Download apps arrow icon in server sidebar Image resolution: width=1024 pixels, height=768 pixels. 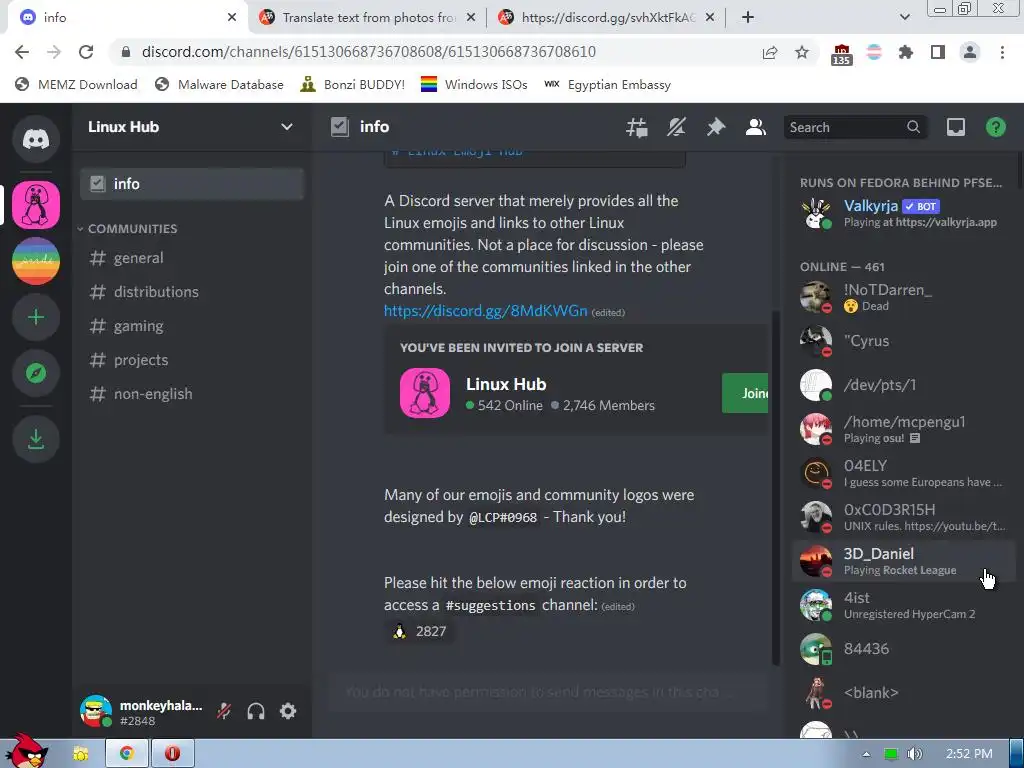click(x=36, y=439)
